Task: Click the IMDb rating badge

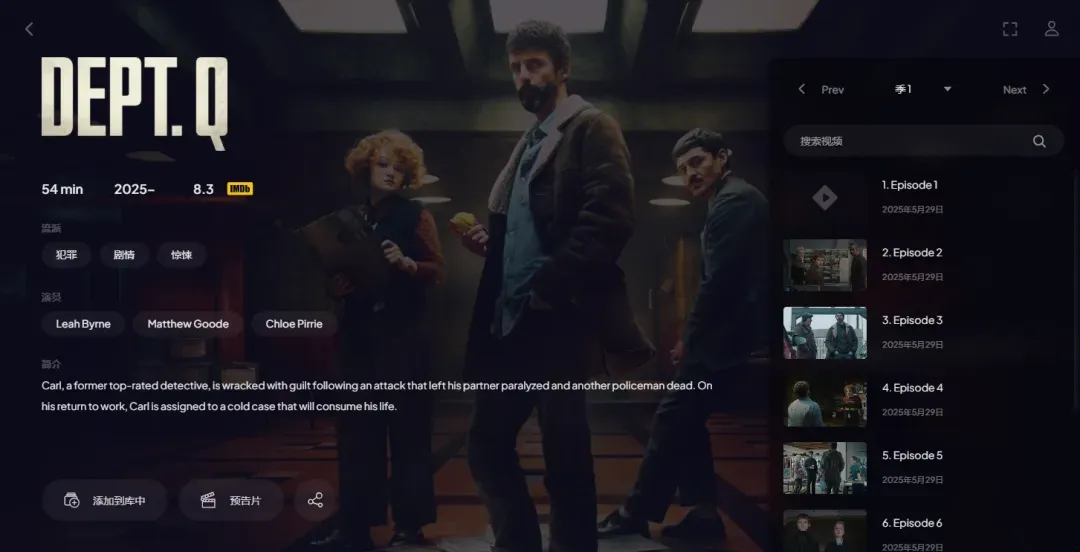Action: click(240, 189)
